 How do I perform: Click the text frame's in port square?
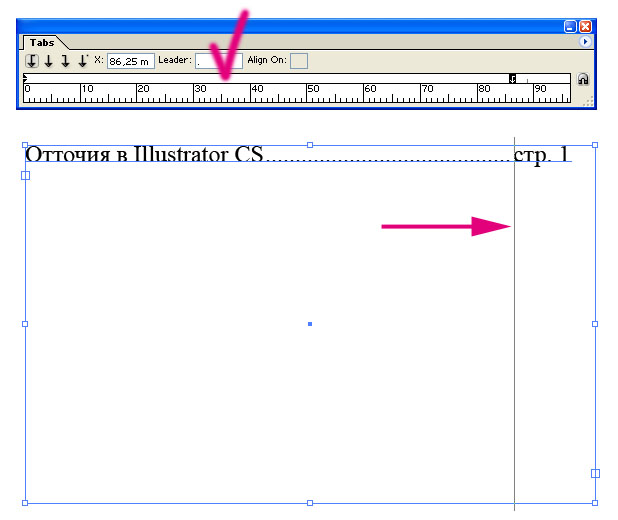(x=25, y=175)
